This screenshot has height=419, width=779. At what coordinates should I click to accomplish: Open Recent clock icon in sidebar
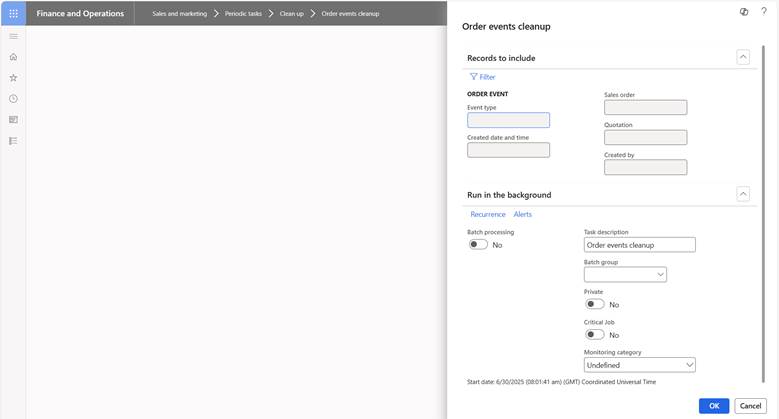tap(13, 99)
